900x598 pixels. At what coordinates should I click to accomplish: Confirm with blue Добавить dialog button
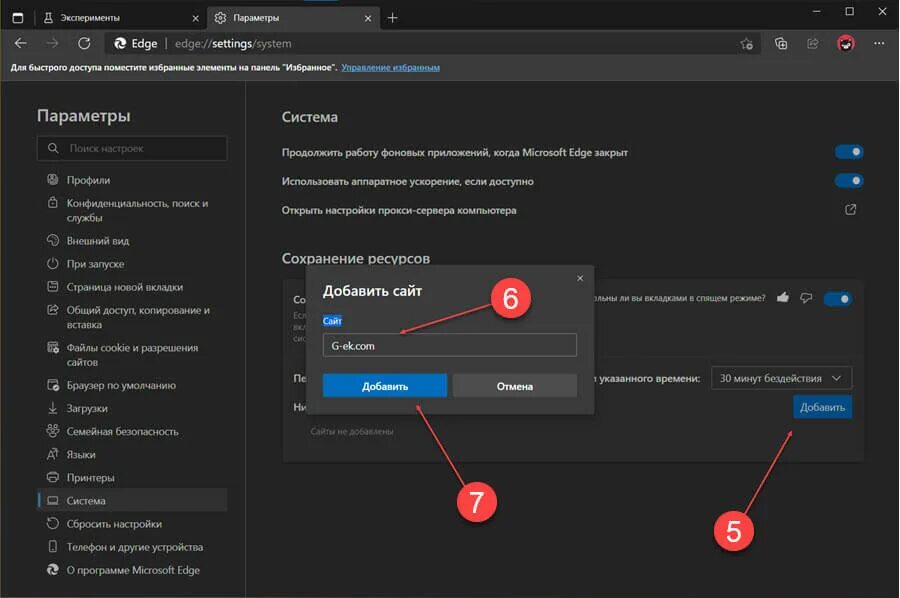pyautogui.click(x=385, y=386)
